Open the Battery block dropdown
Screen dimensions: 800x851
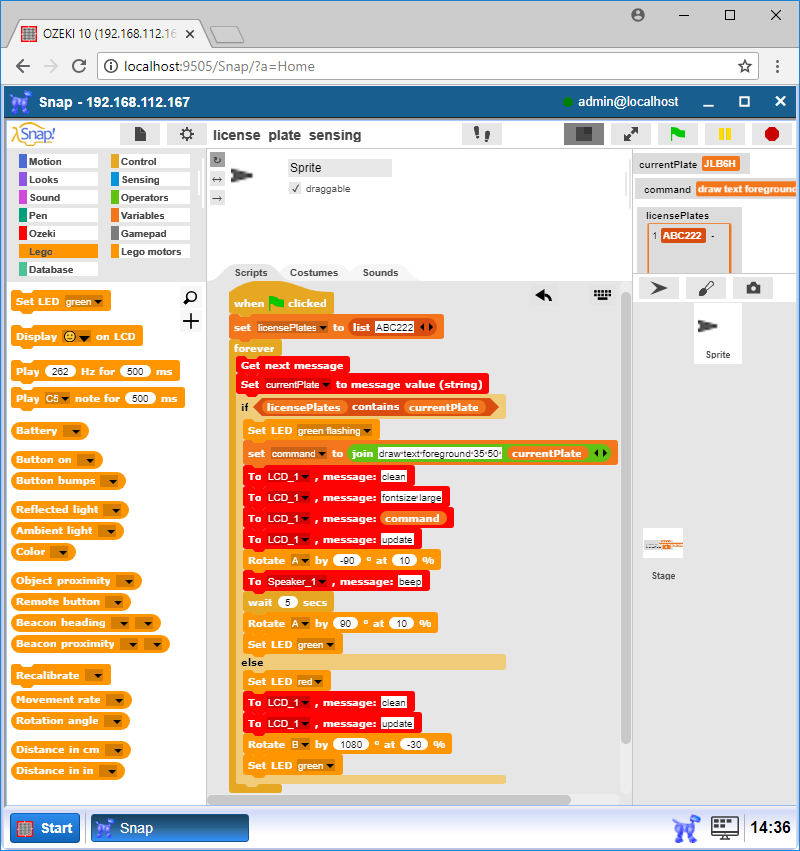pyautogui.click(x=75, y=431)
